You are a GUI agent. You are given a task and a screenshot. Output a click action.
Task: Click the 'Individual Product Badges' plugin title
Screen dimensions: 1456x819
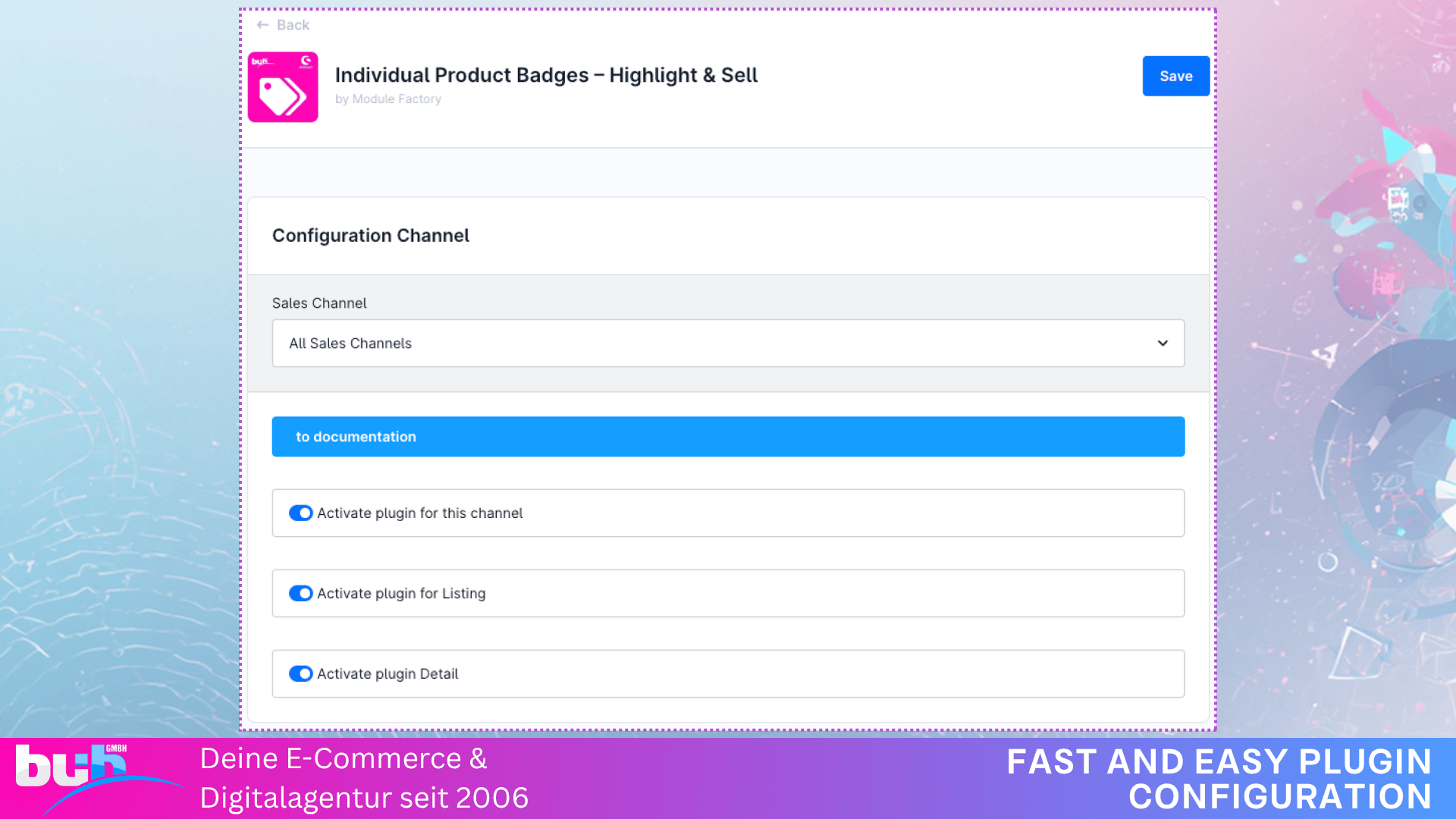pyautogui.click(x=546, y=75)
